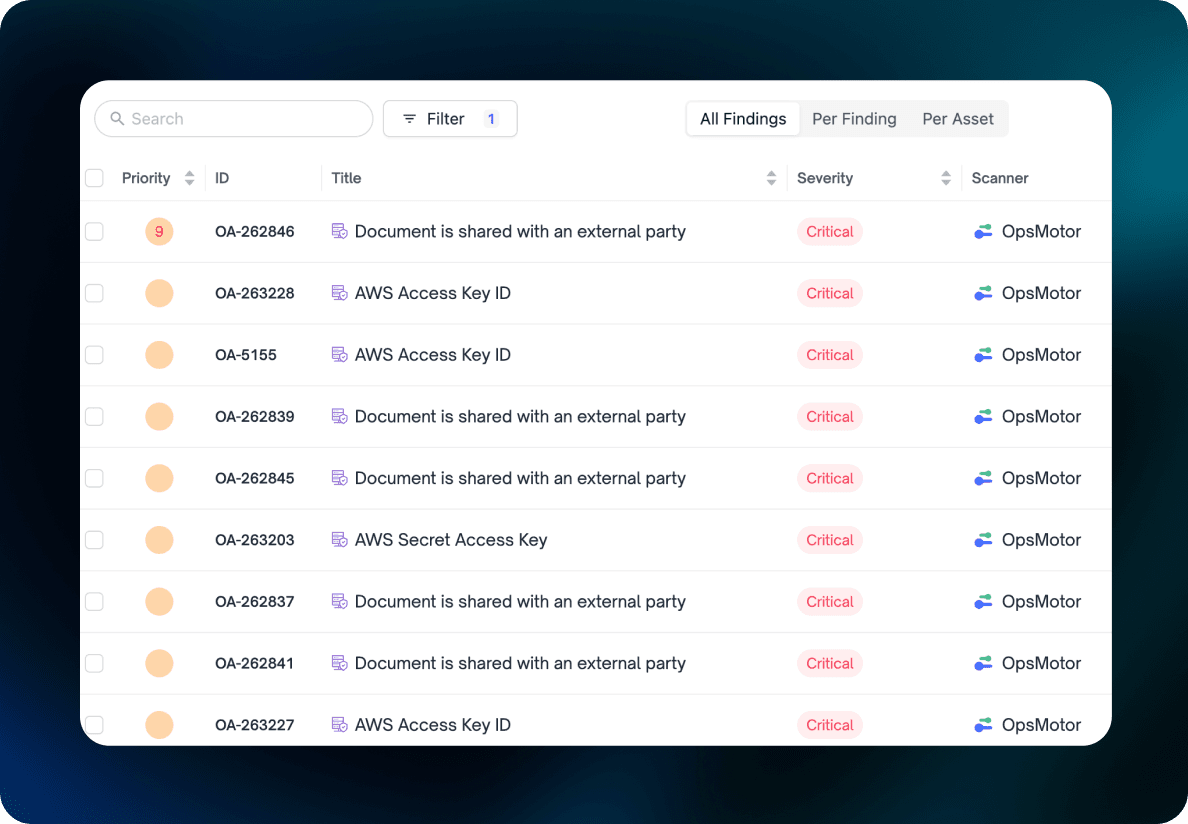Check the box for OA-262841
This screenshot has width=1188, height=824.
click(95, 663)
